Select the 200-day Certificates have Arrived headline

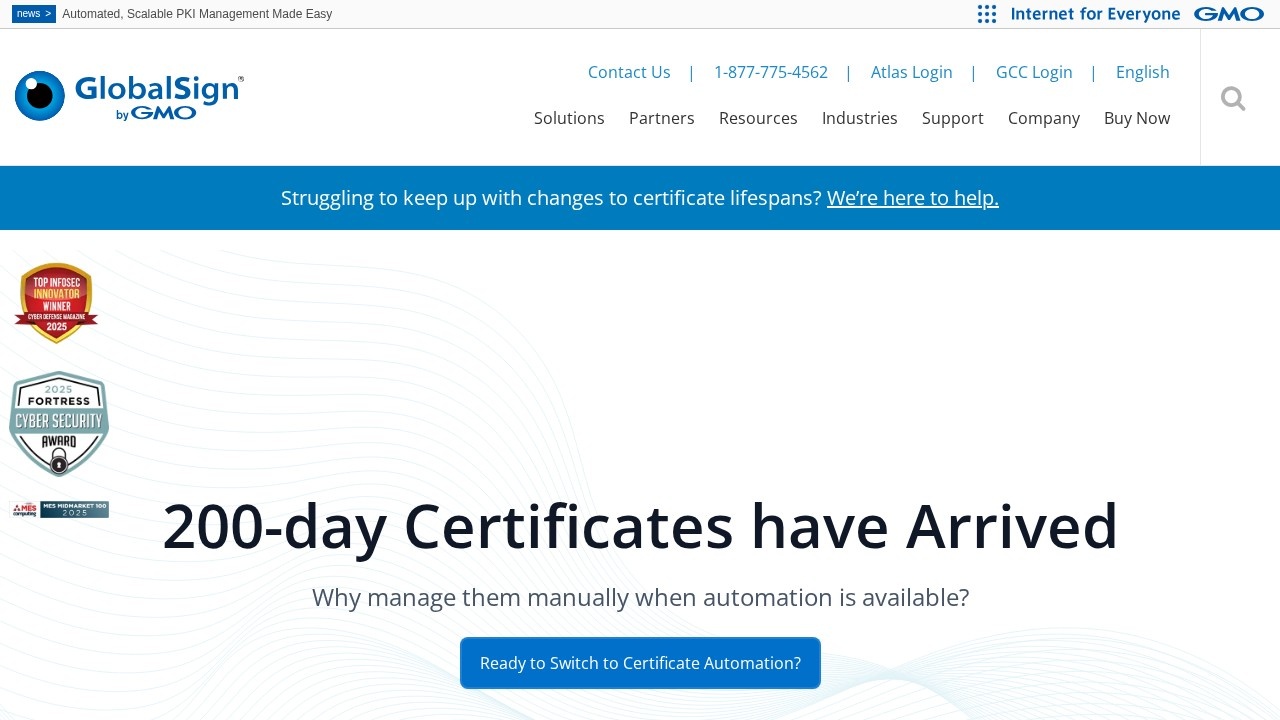point(640,526)
